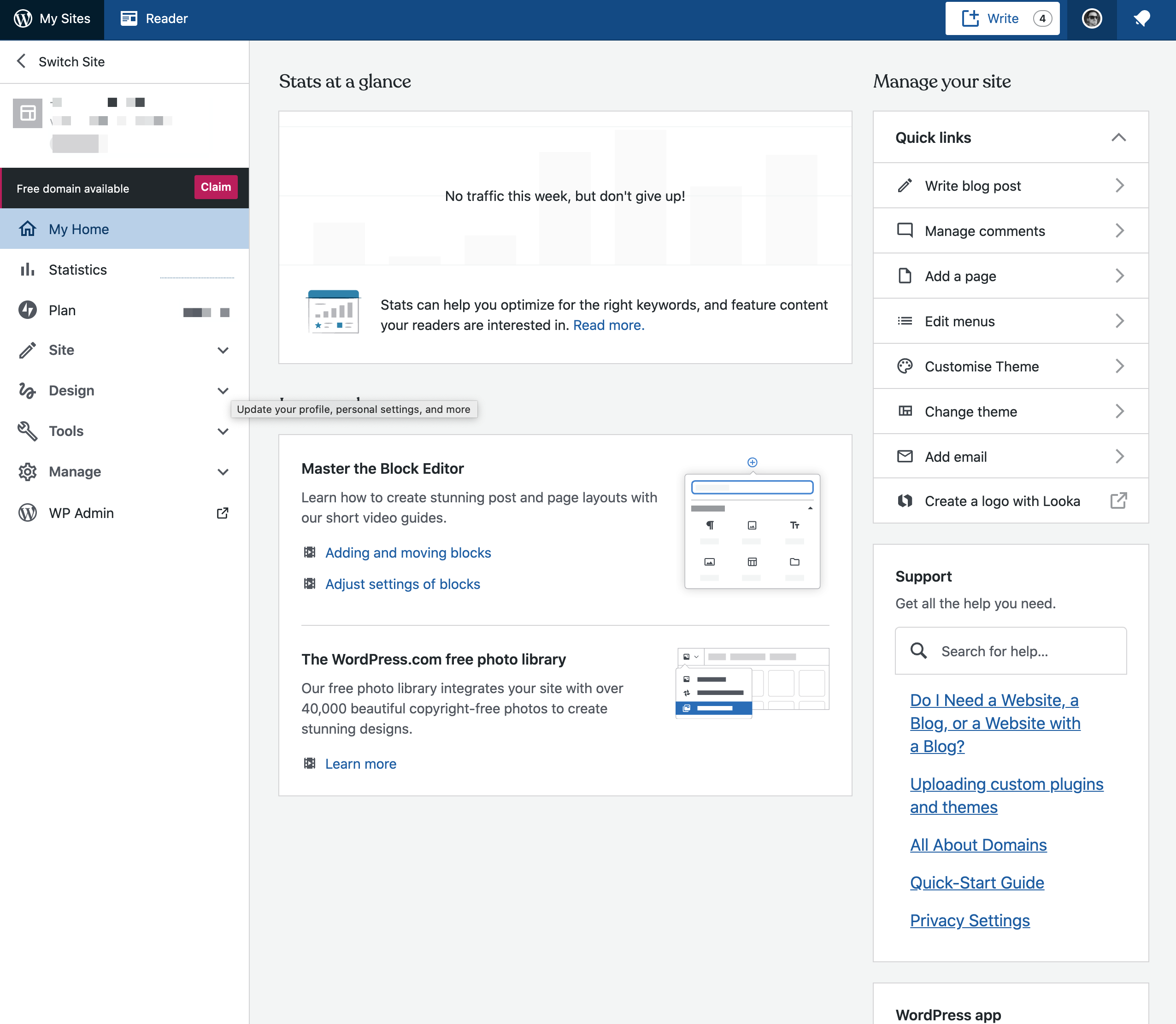Click the Looka logo icon
Screen dimensions: 1176x1024
point(905,500)
